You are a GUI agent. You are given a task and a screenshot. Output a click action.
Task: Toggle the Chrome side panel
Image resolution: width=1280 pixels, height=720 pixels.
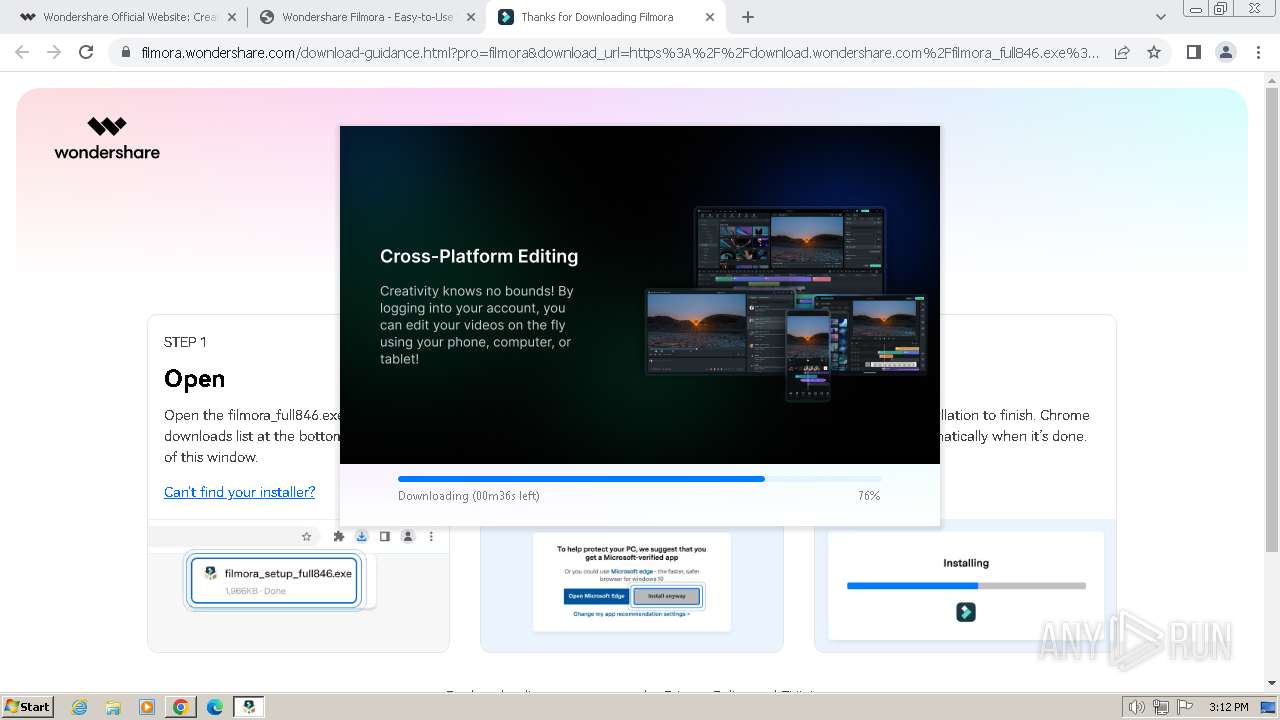[x=1193, y=52]
